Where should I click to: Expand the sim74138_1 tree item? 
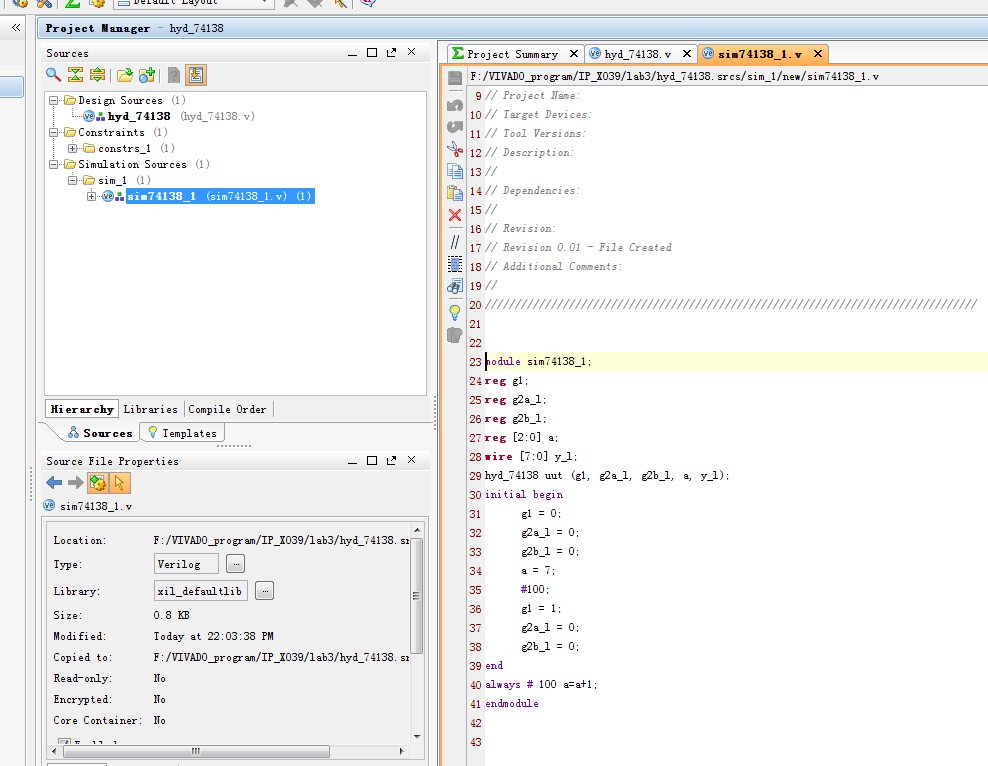click(x=92, y=197)
